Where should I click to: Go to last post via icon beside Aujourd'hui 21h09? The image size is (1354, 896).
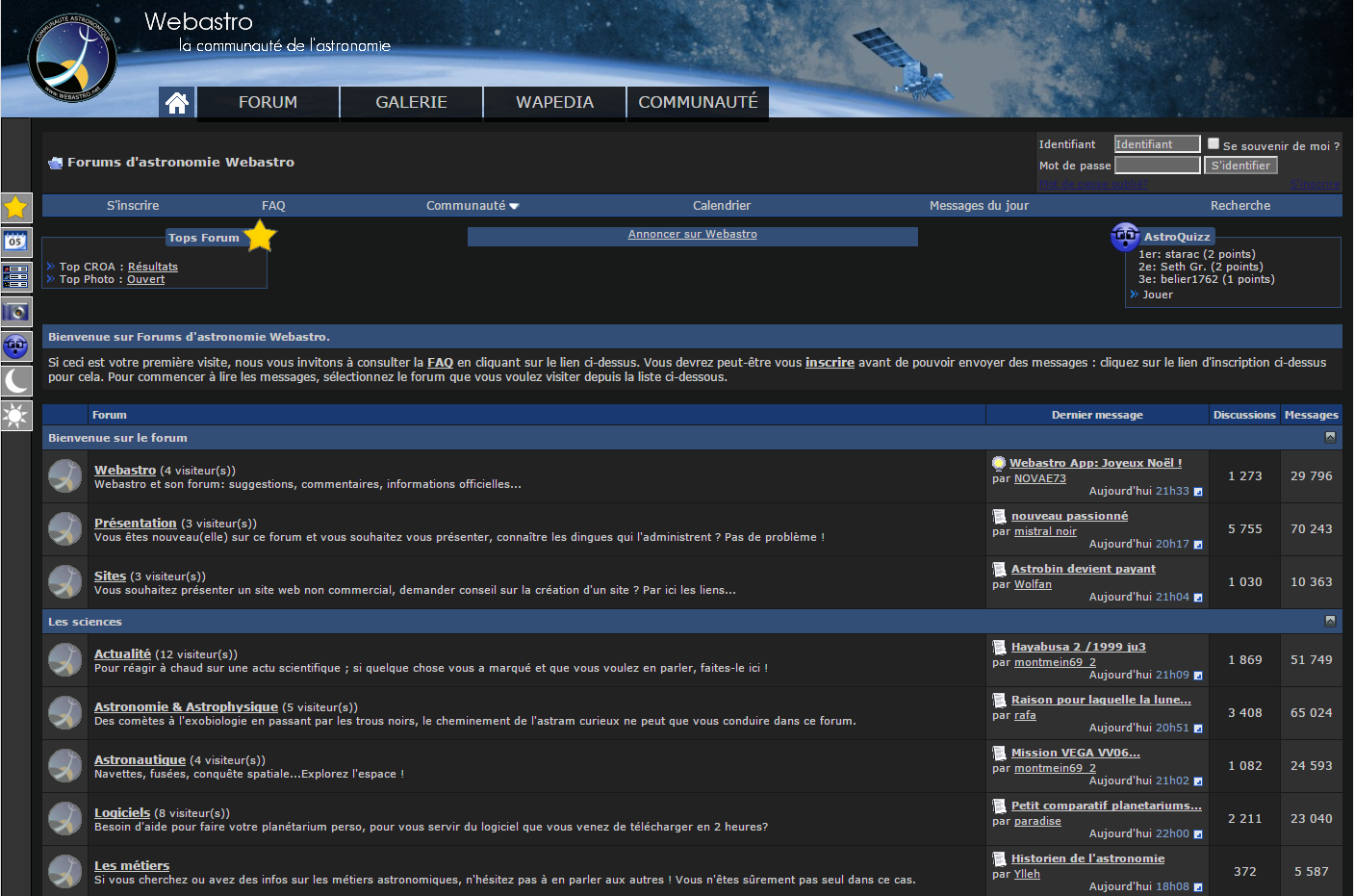(1198, 676)
